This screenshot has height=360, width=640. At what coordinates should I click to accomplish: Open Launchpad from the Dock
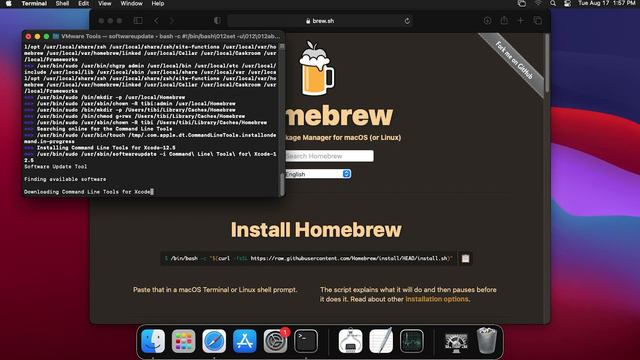click(x=183, y=341)
